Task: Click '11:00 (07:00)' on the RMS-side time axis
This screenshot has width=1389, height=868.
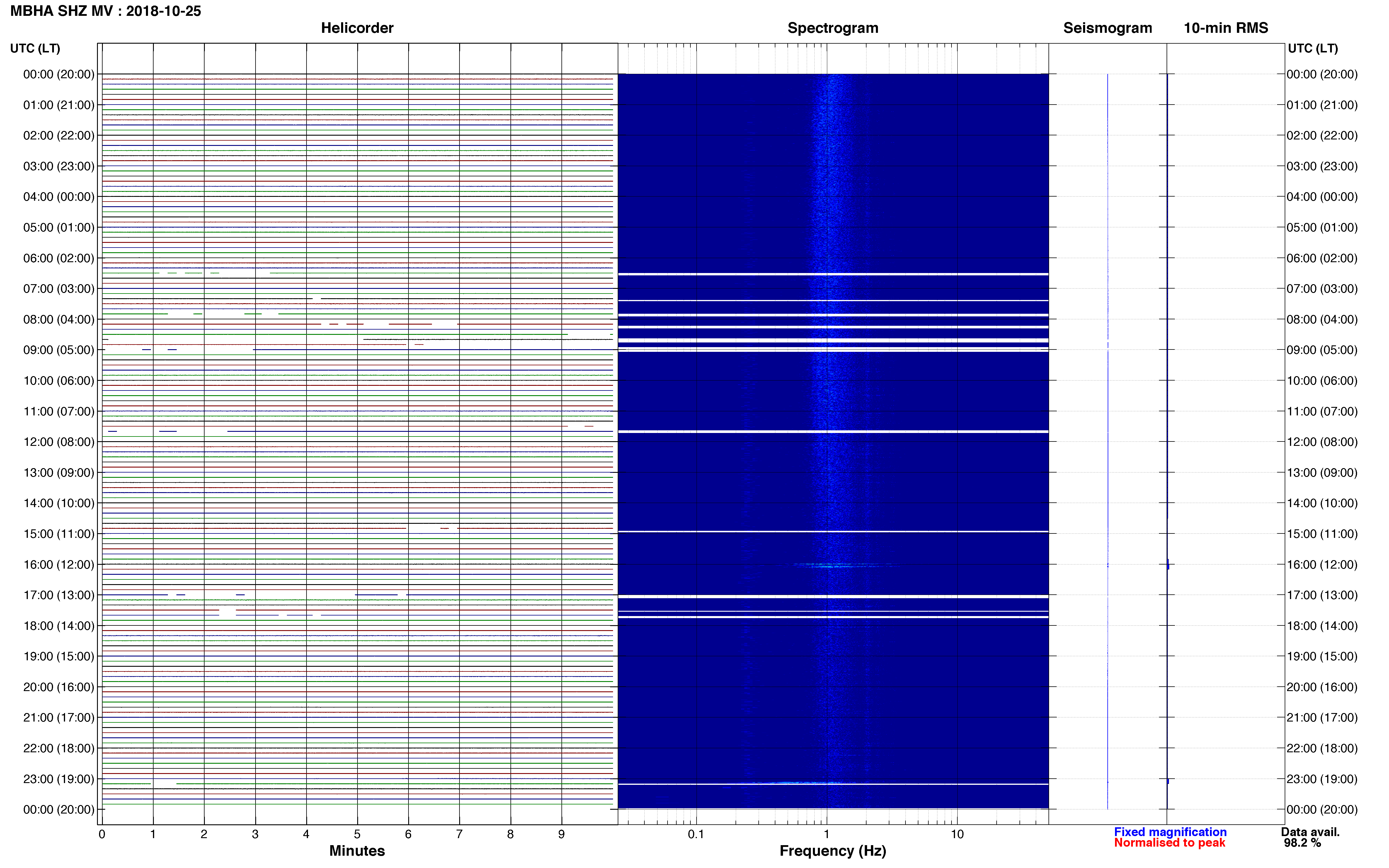Action: 1322,411
